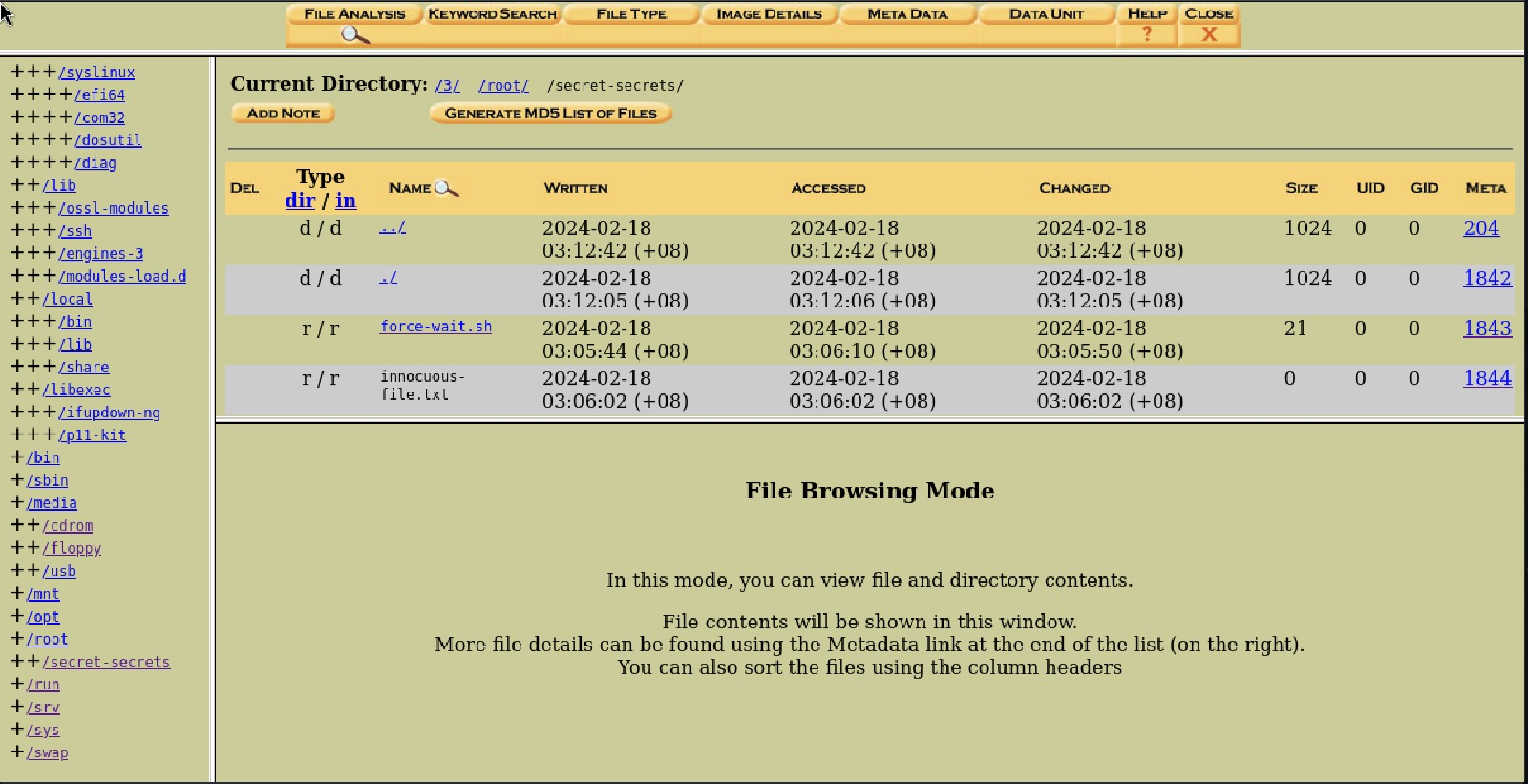Viewport: 1528px width, 784px height.
Task: Sort files by the Written column header
Action: [x=576, y=189]
